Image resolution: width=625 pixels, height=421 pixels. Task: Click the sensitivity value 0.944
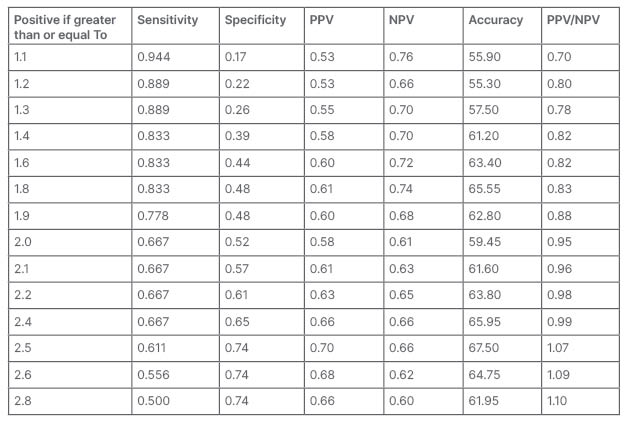pyautogui.click(x=152, y=57)
